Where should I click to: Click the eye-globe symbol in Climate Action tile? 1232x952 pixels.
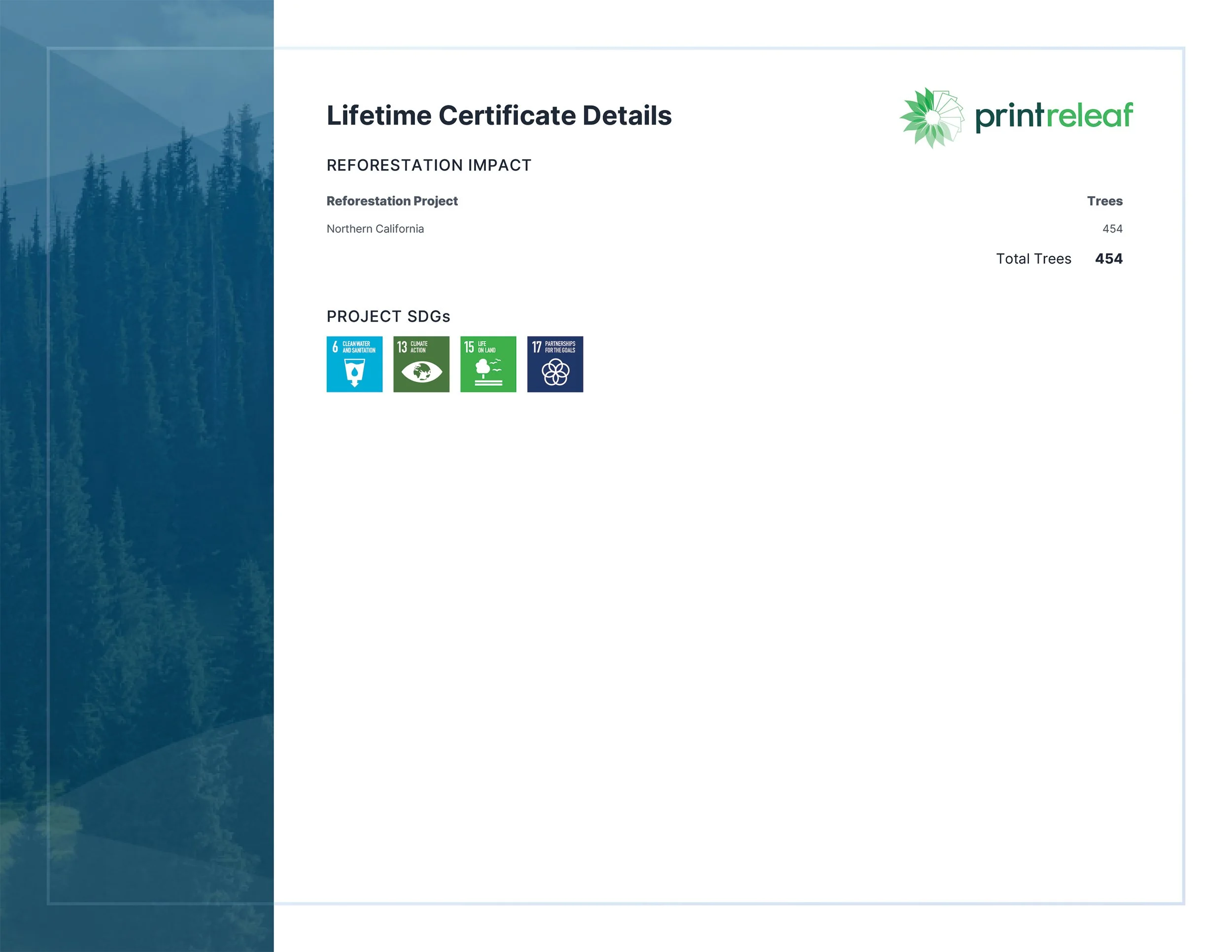tap(421, 372)
